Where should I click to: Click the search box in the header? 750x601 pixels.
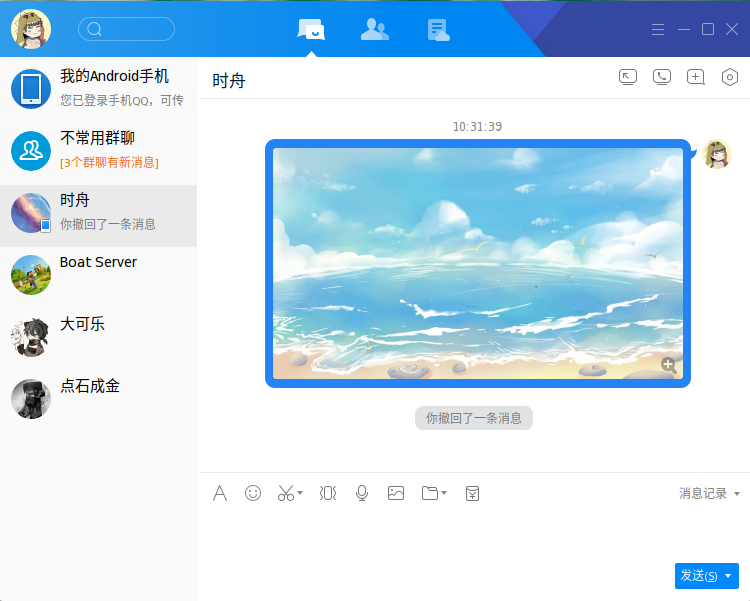point(126,29)
